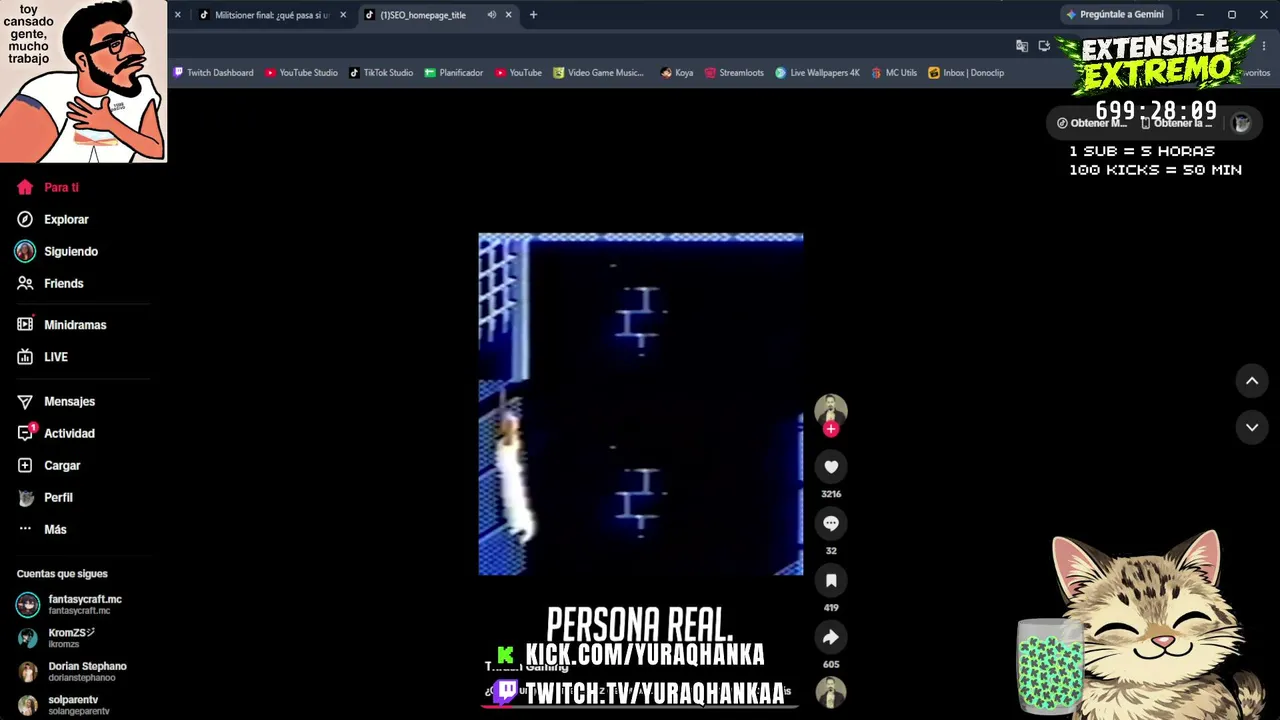The image size is (1280, 720).
Task: Open the Planificador bookmark
Action: tap(454, 73)
